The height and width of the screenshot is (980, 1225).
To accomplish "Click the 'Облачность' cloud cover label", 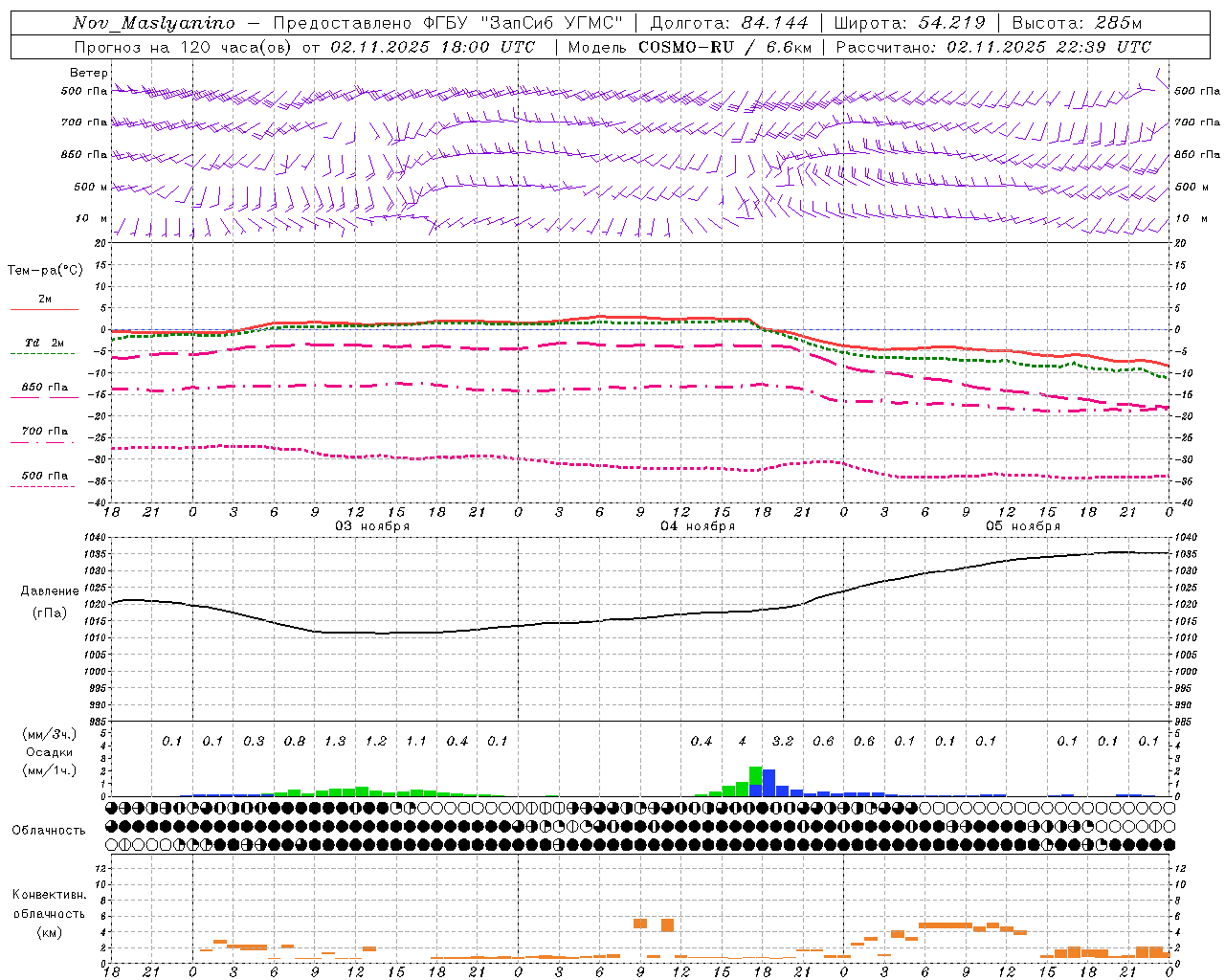I will tap(49, 831).
